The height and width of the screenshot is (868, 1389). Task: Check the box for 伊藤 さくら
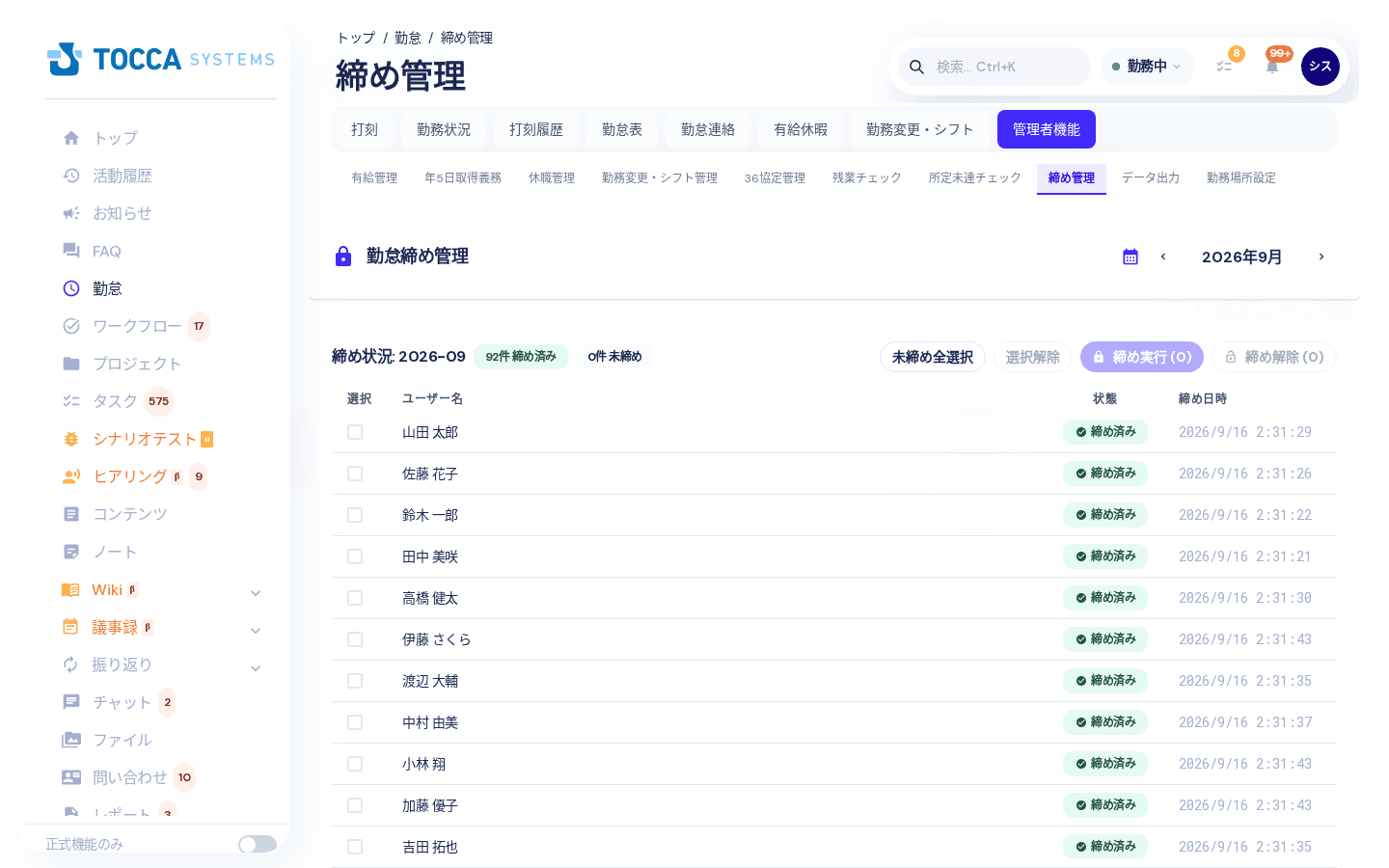point(355,639)
